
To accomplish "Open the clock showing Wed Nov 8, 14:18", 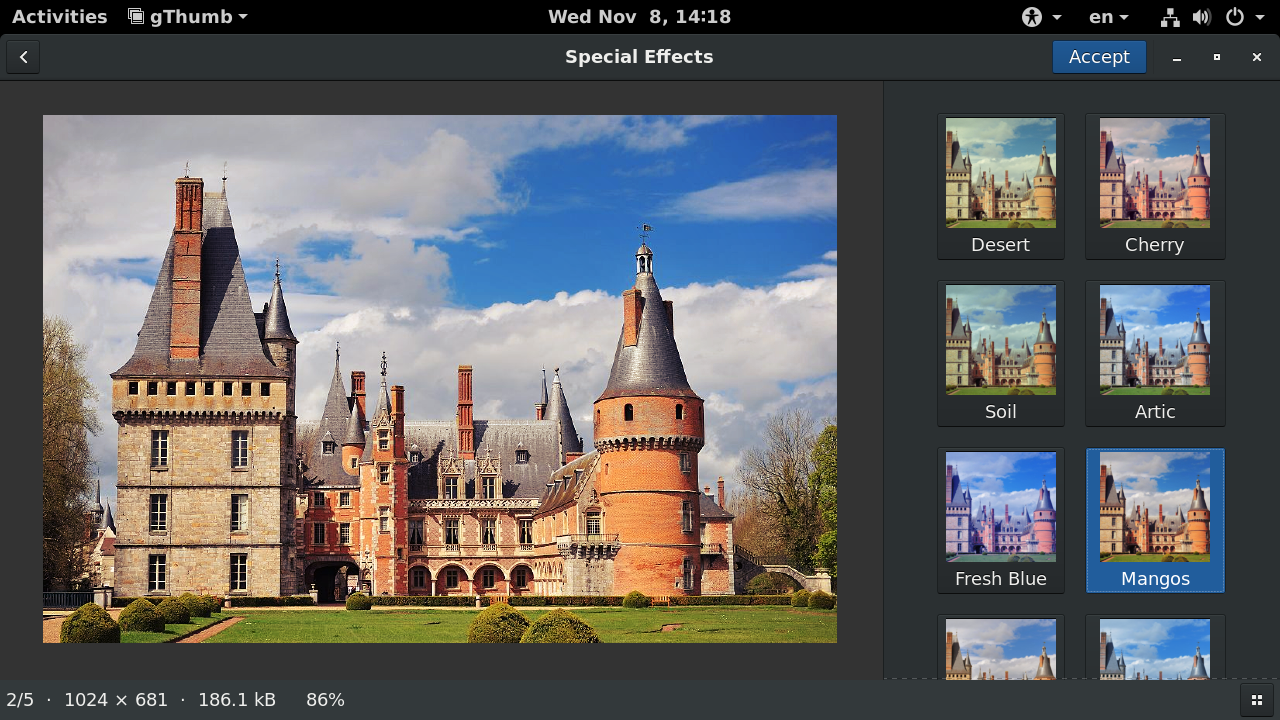I will (x=640, y=17).
